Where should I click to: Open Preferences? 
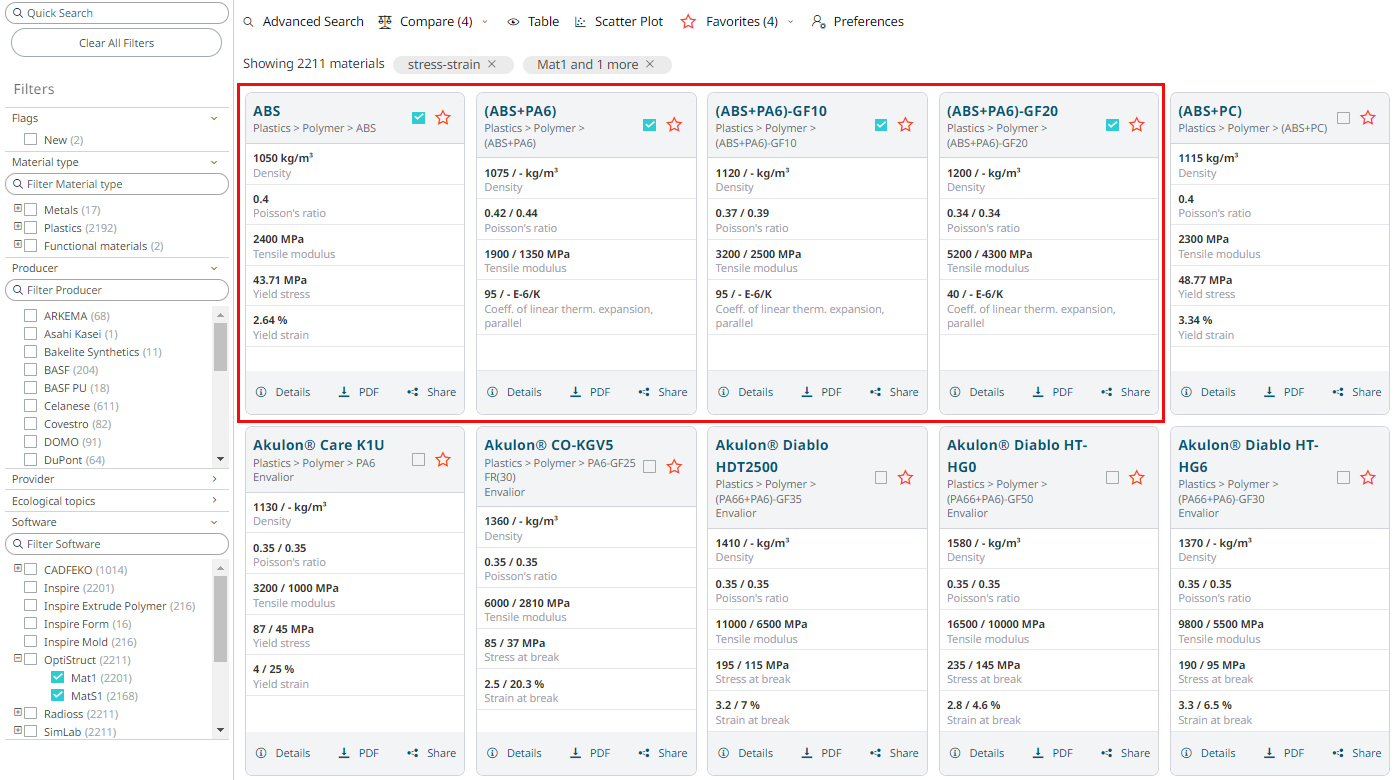click(858, 21)
